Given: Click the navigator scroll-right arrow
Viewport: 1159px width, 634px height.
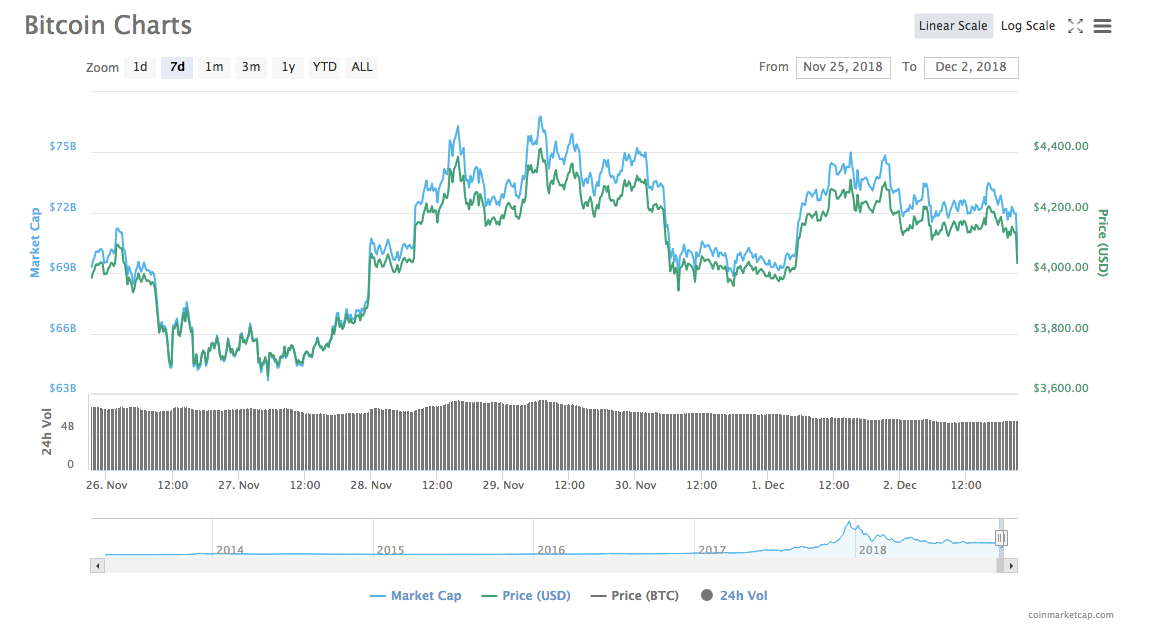Looking at the screenshot, I should (1011, 566).
